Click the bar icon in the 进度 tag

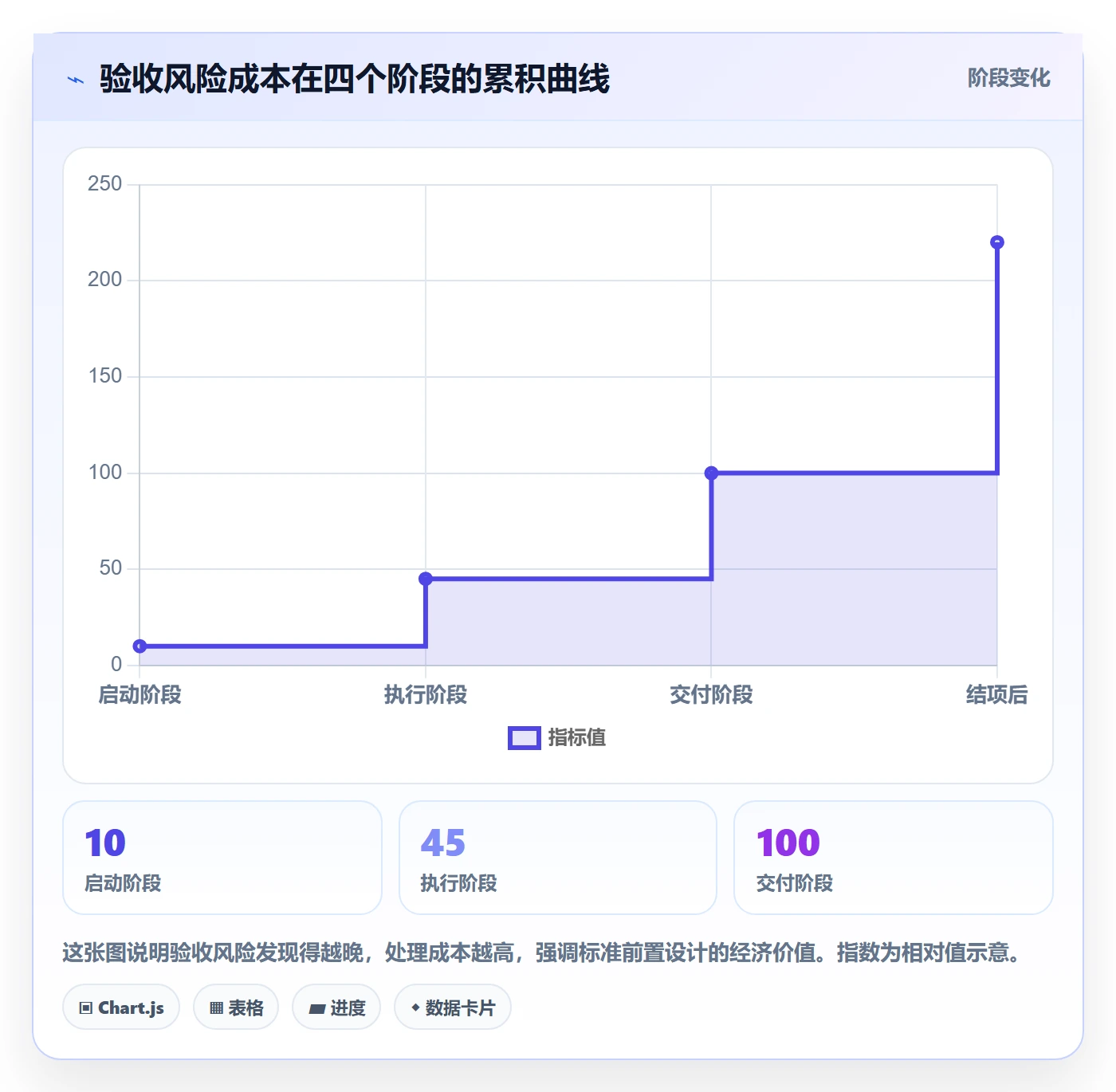316,1008
